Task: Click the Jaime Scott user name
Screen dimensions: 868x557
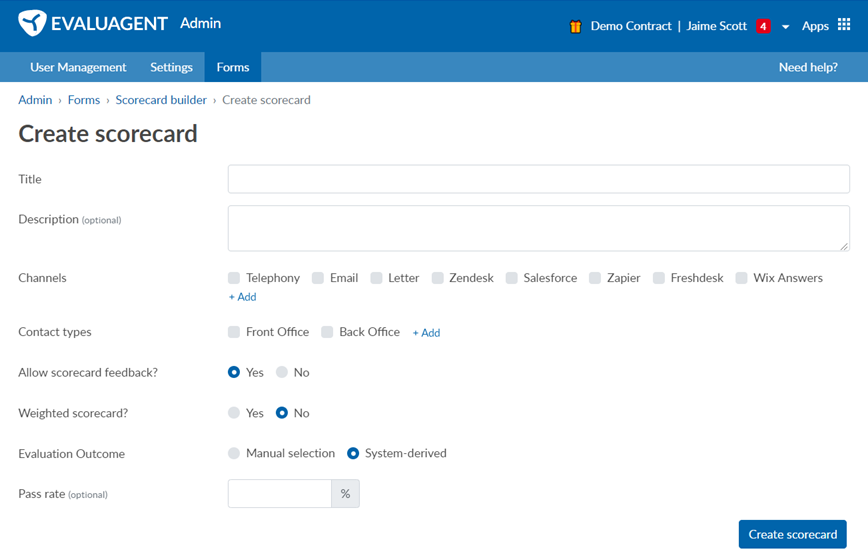Action: point(716,26)
